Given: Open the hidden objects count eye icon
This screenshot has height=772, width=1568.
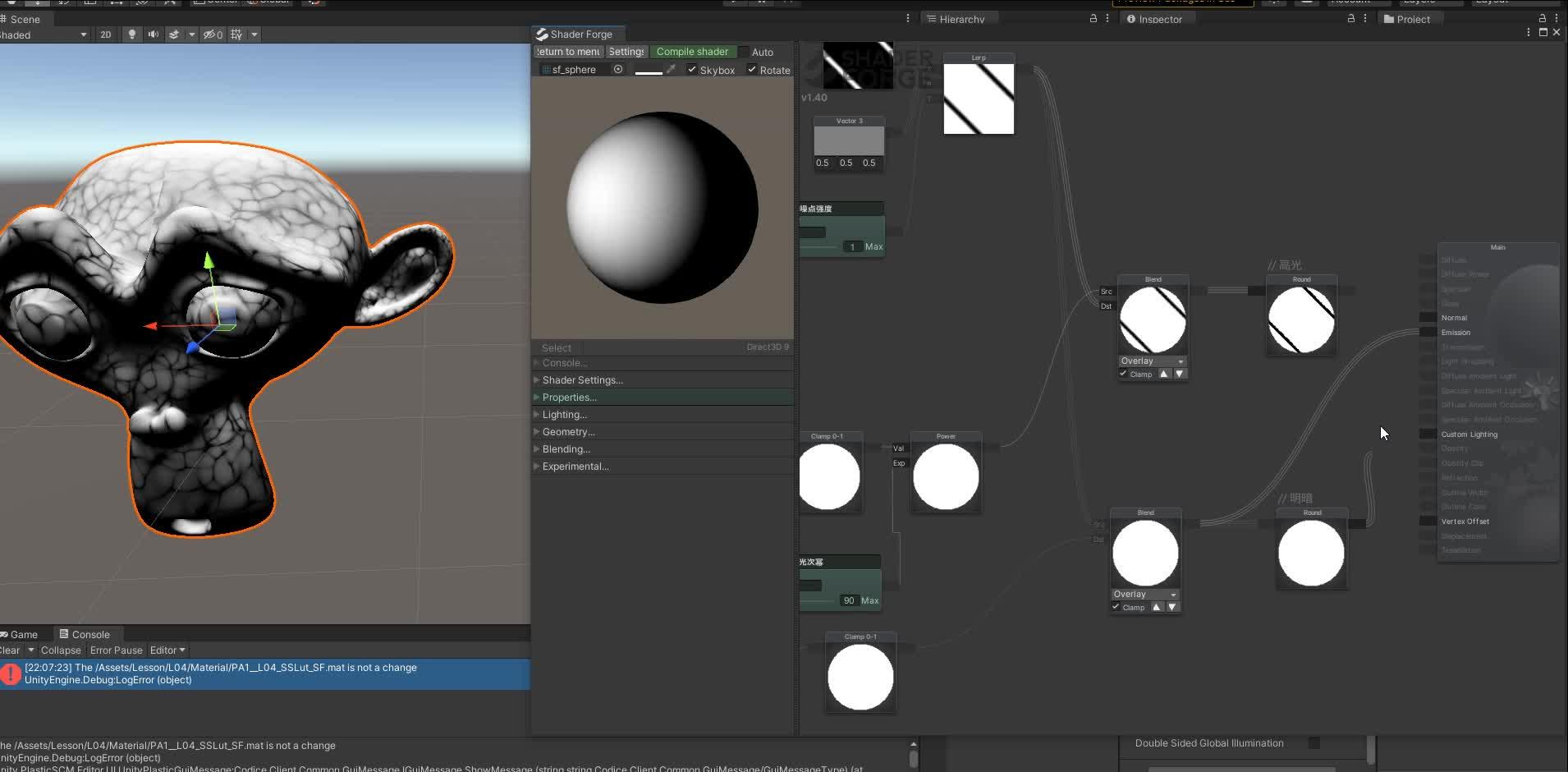Looking at the screenshot, I should [x=210, y=34].
